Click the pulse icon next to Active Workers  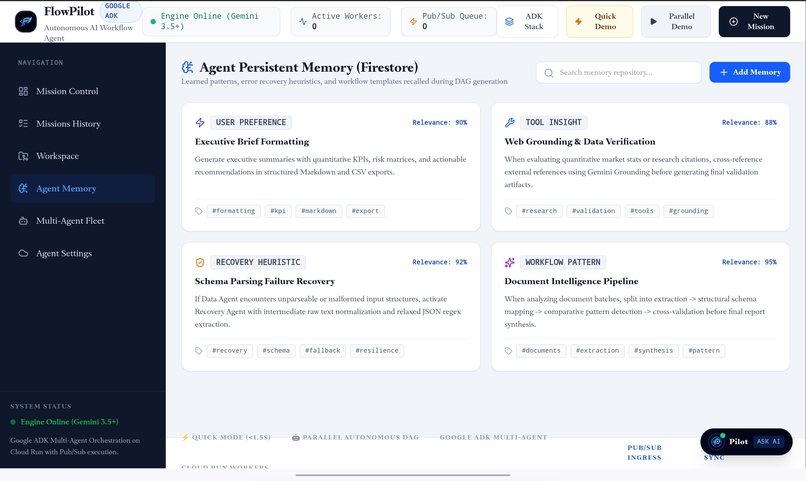click(303, 22)
